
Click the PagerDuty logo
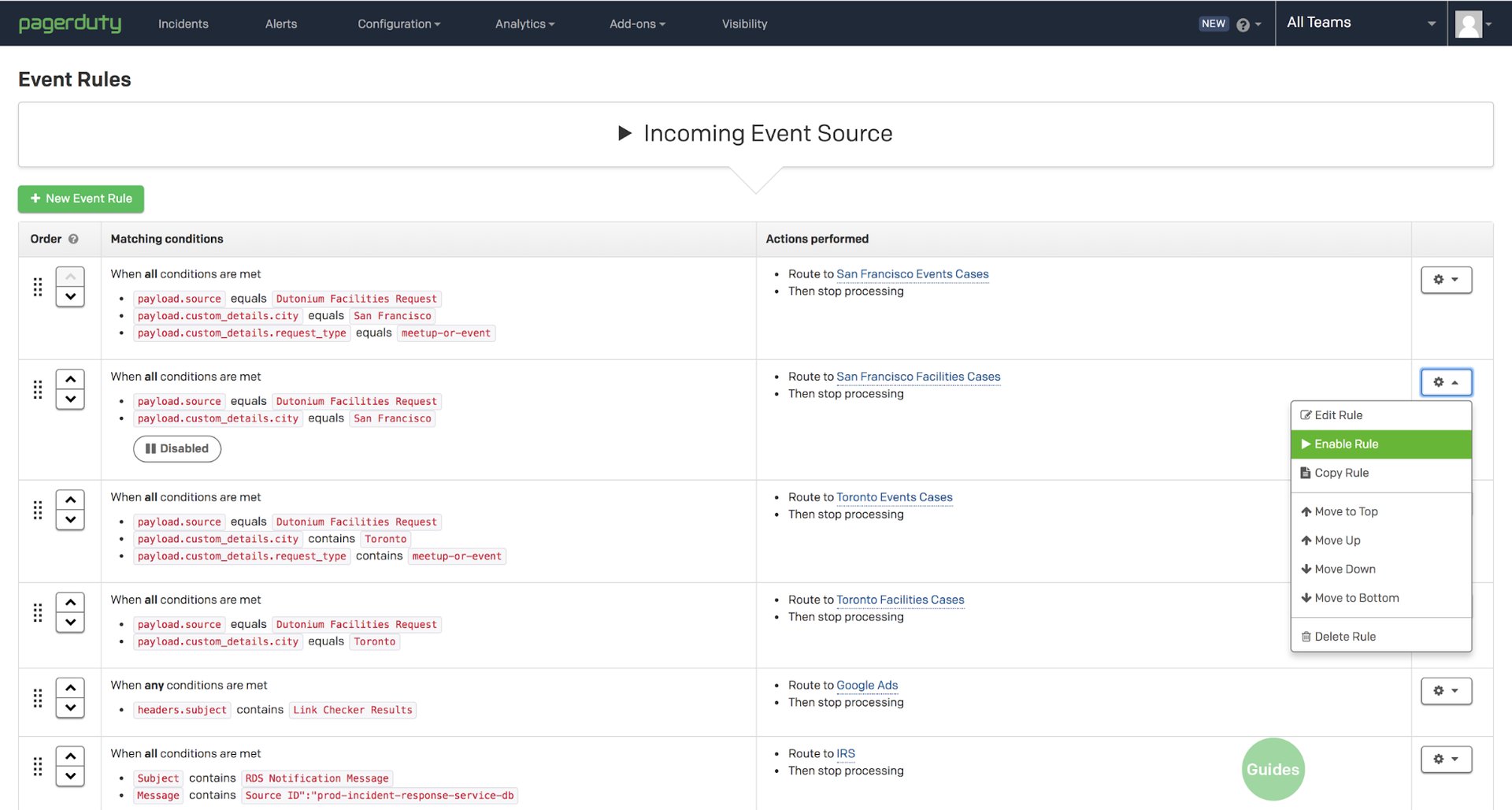click(70, 24)
